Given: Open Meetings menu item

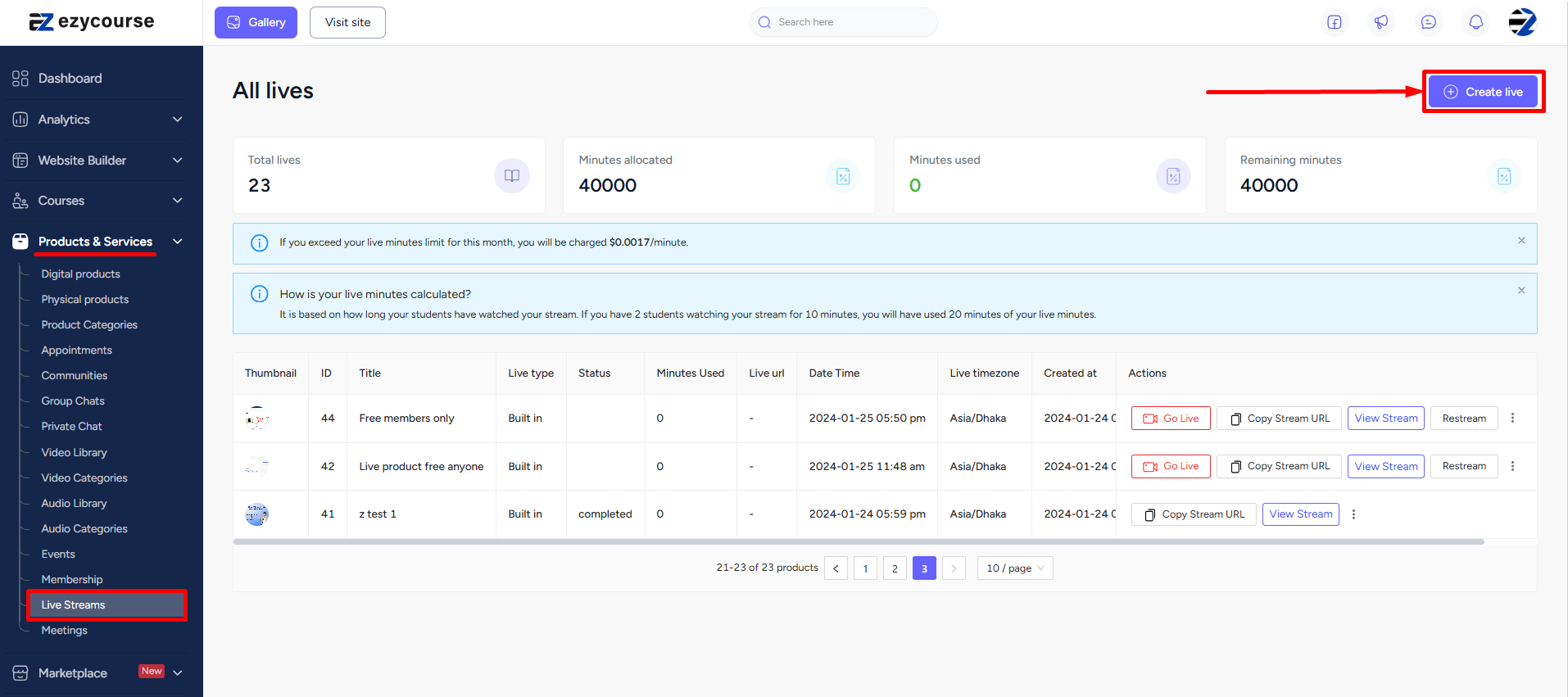Looking at the screenshot, I should point(65,631).
